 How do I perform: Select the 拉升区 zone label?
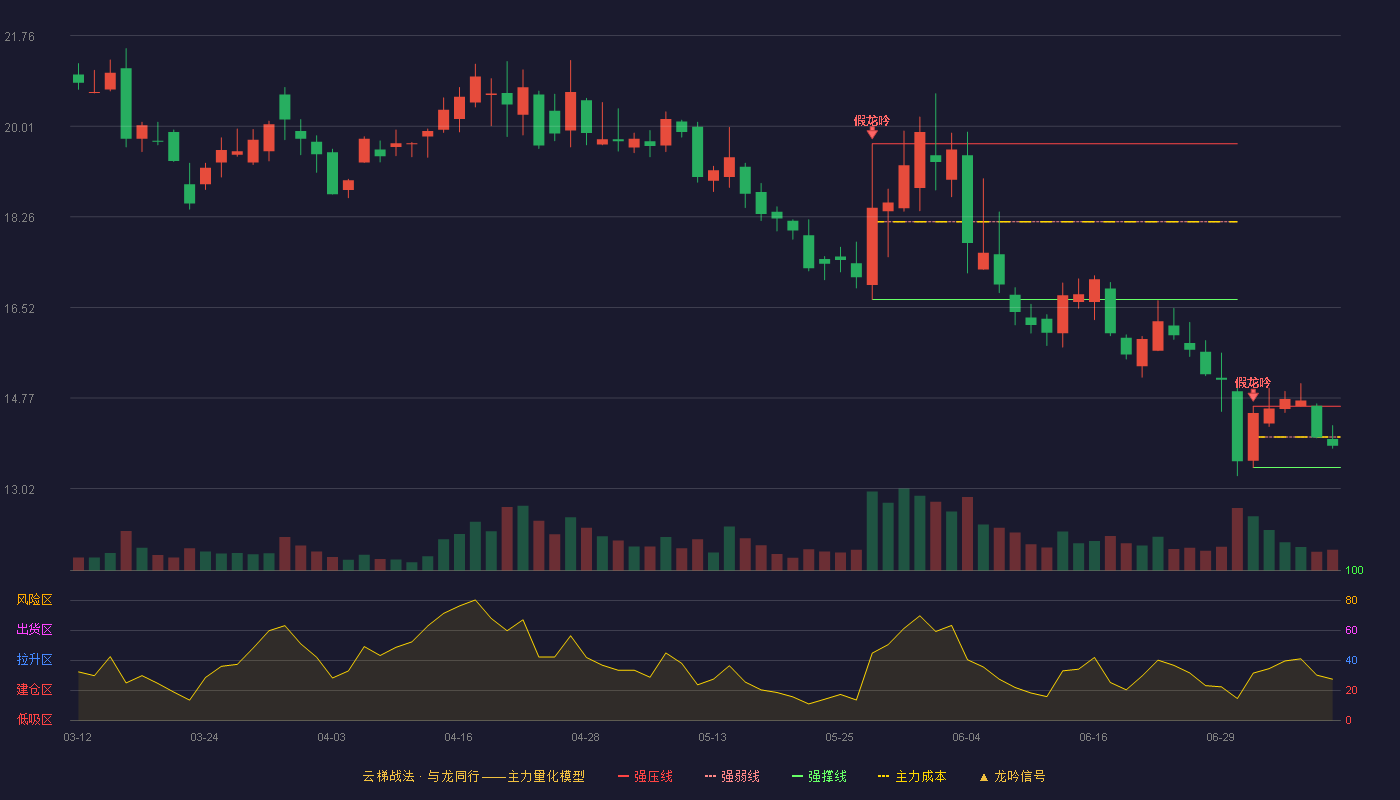(34, 660)
